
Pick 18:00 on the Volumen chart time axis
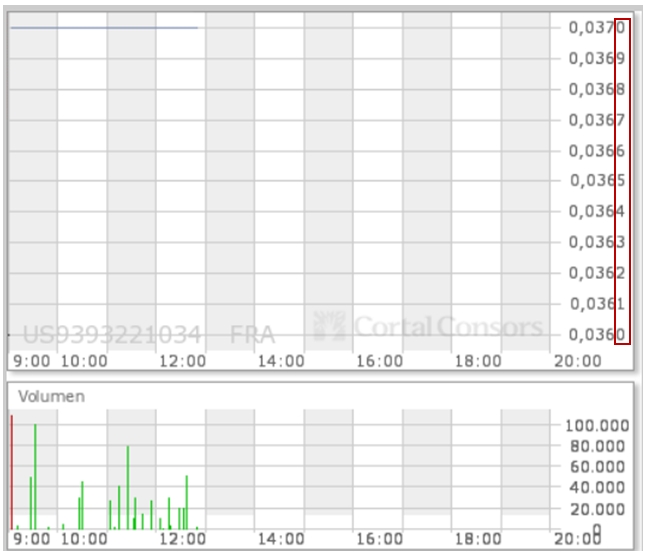click(x=478, y=539)
